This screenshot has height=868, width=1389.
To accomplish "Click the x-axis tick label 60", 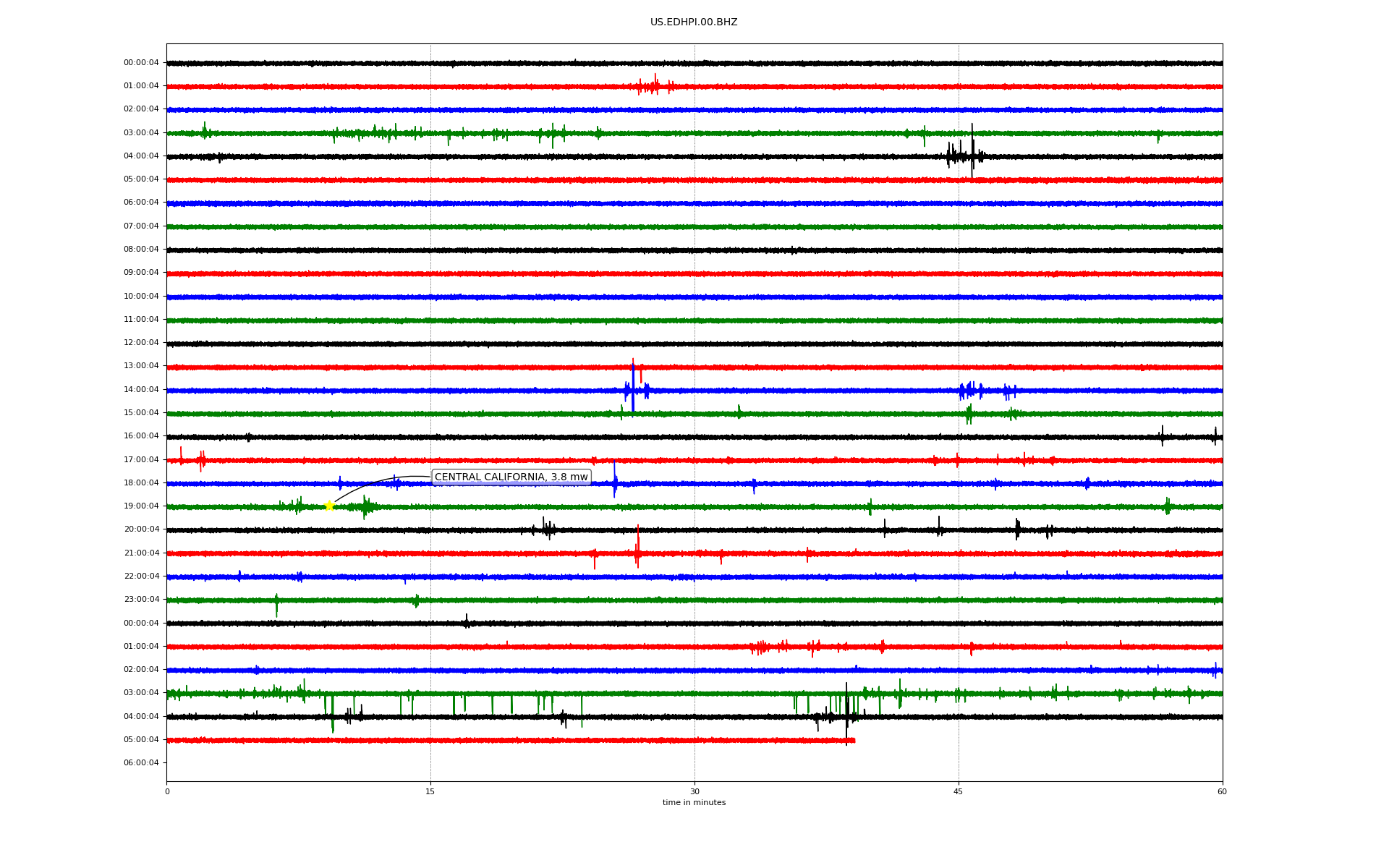I will click(1222, 792).
